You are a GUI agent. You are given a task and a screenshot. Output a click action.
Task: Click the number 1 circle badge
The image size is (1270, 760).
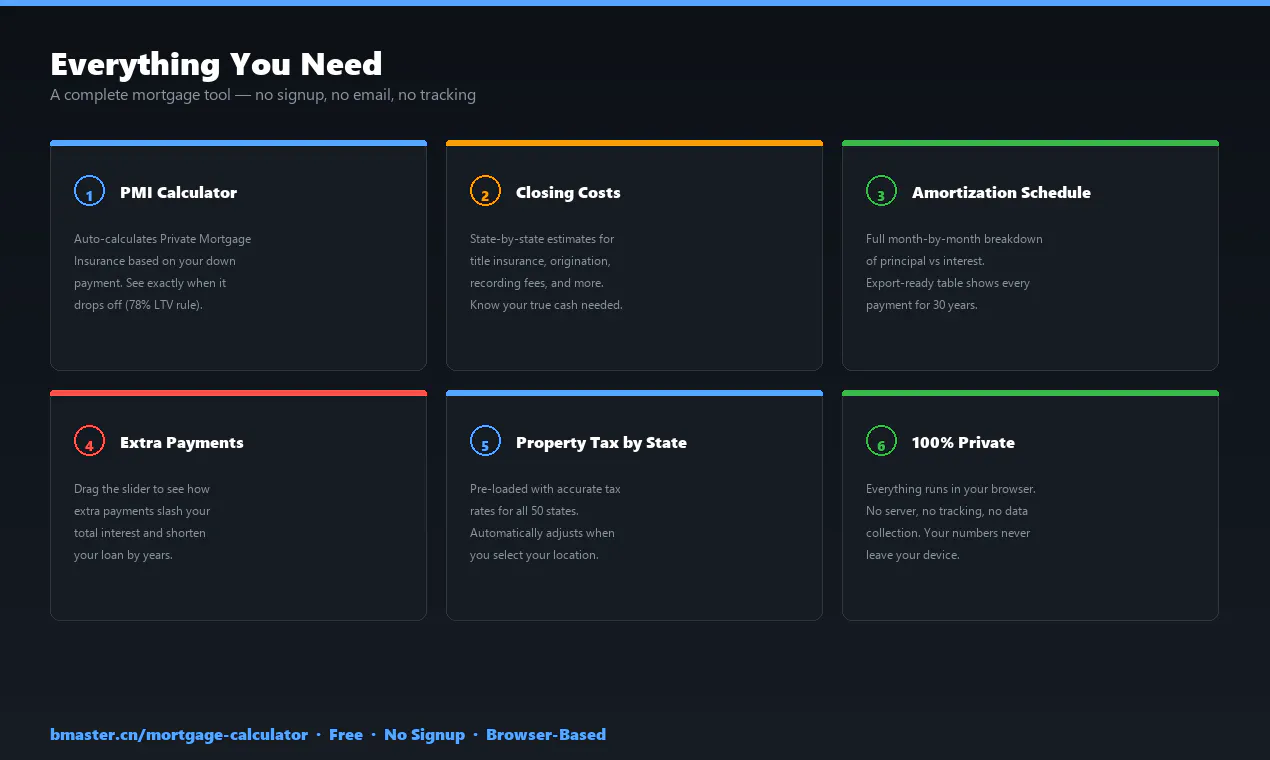pos(89,190)
